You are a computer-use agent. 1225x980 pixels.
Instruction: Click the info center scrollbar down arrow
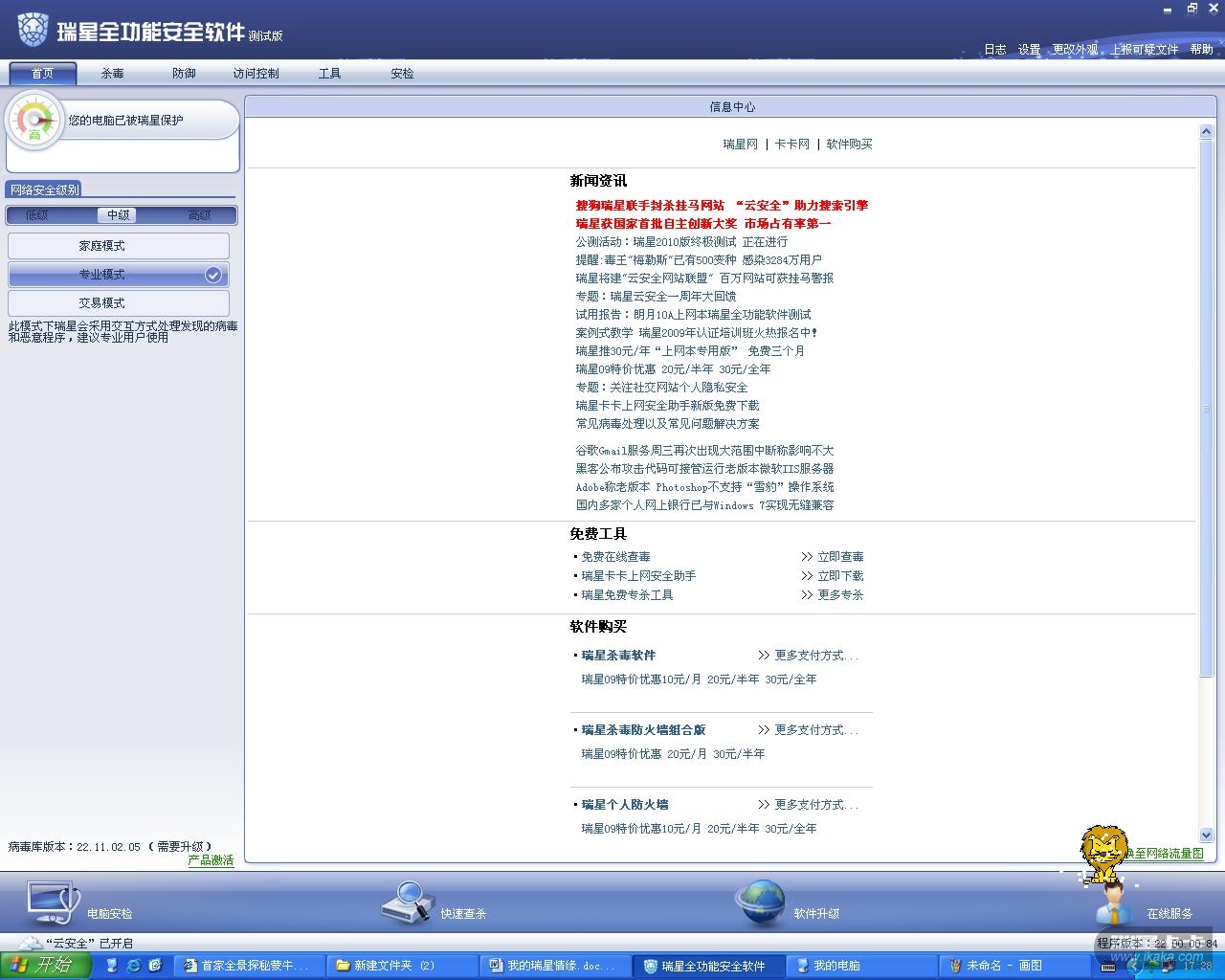(x=1206, y=835)
